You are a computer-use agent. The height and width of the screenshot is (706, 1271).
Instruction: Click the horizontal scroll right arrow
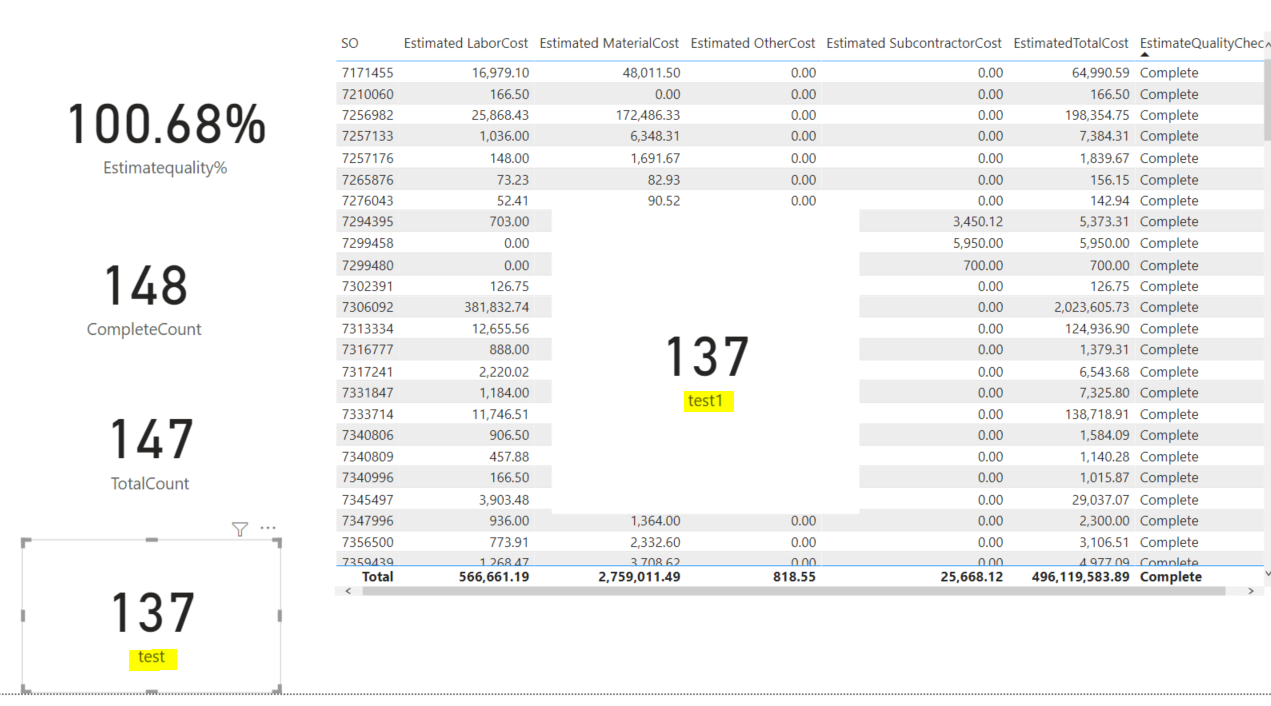coord(1250,591)
